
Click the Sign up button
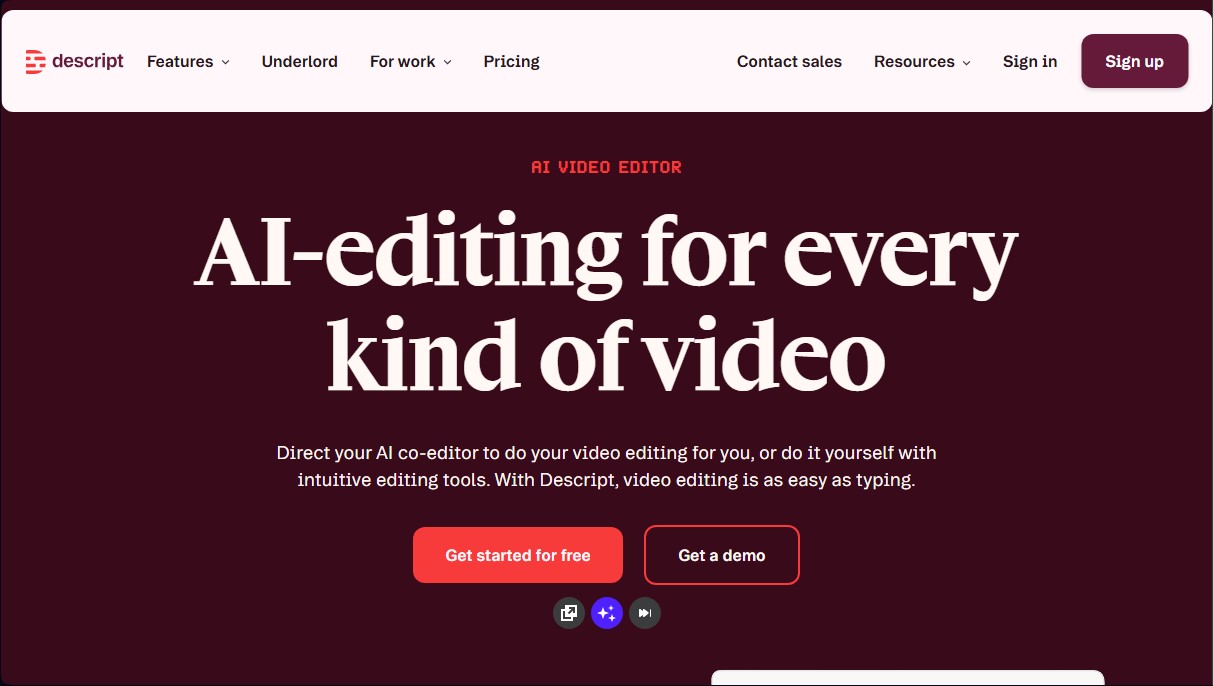coord(1134,61)
